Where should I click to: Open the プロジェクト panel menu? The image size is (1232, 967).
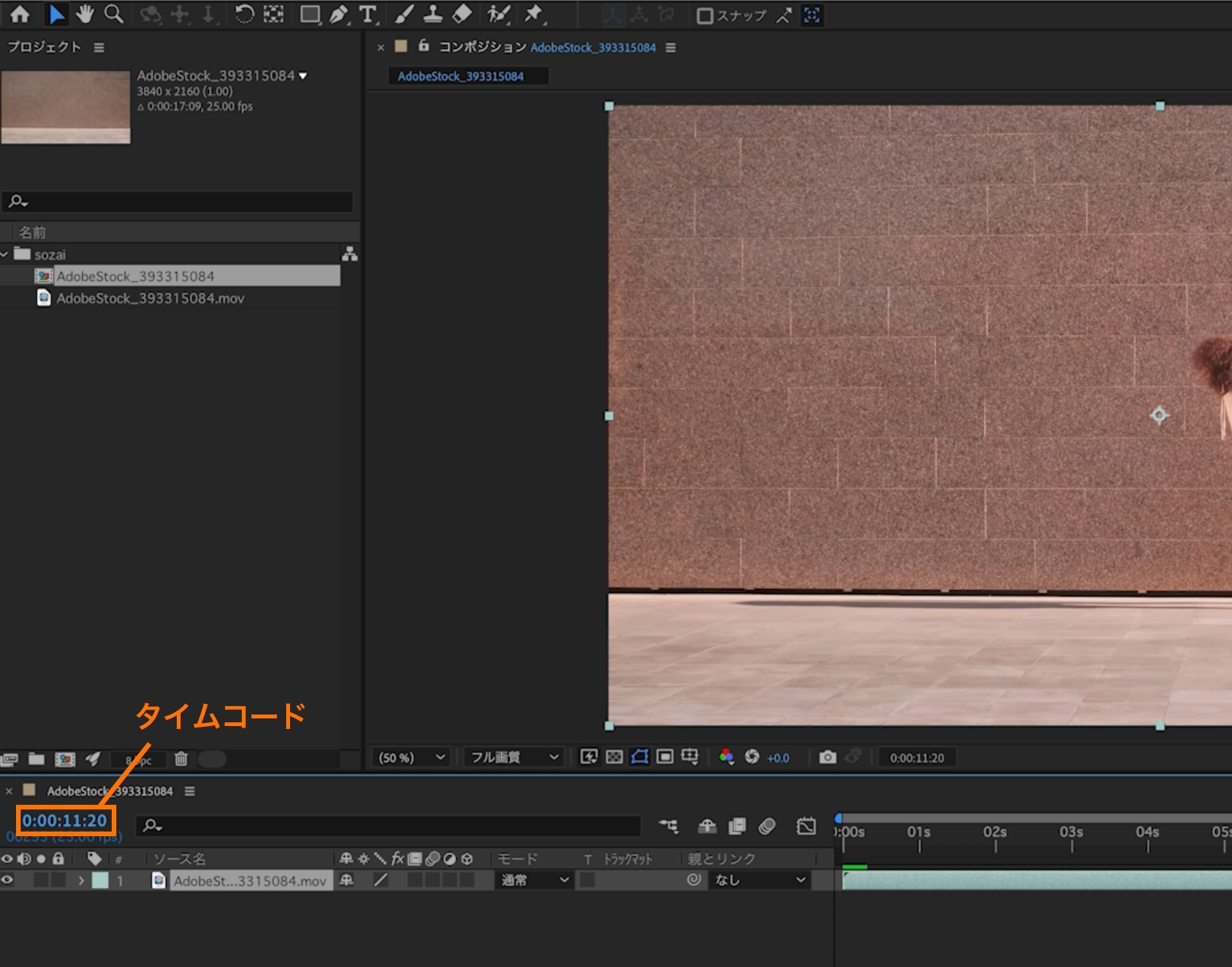click(99, 47)
